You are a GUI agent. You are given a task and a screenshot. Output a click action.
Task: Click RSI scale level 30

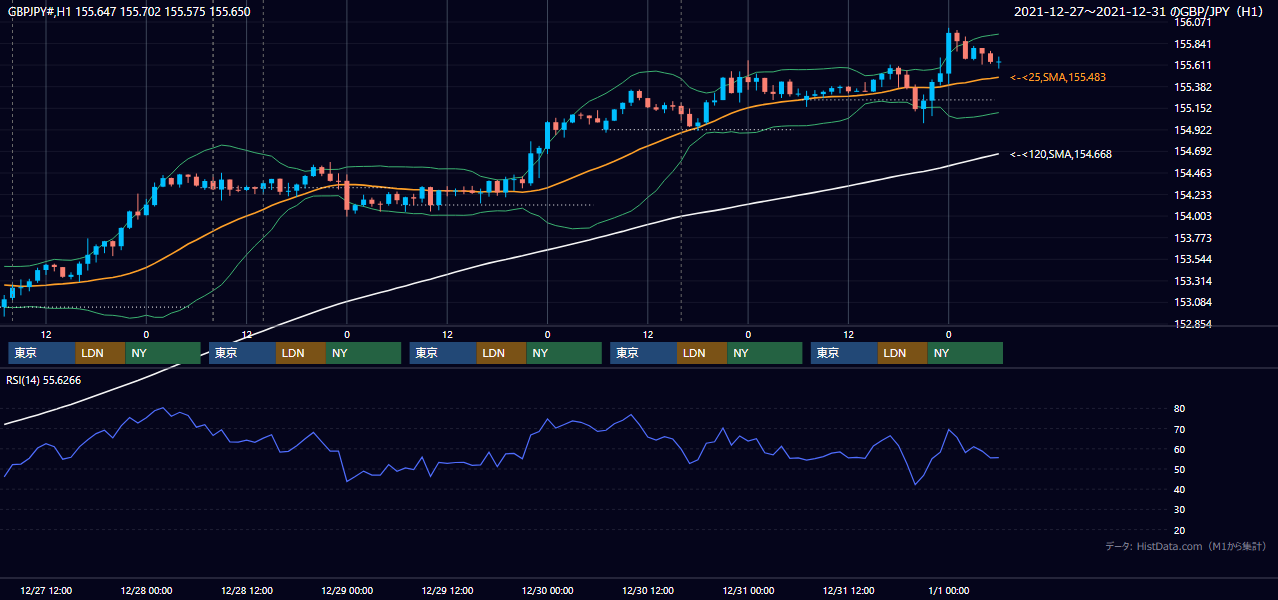(x=1180, y=509)
